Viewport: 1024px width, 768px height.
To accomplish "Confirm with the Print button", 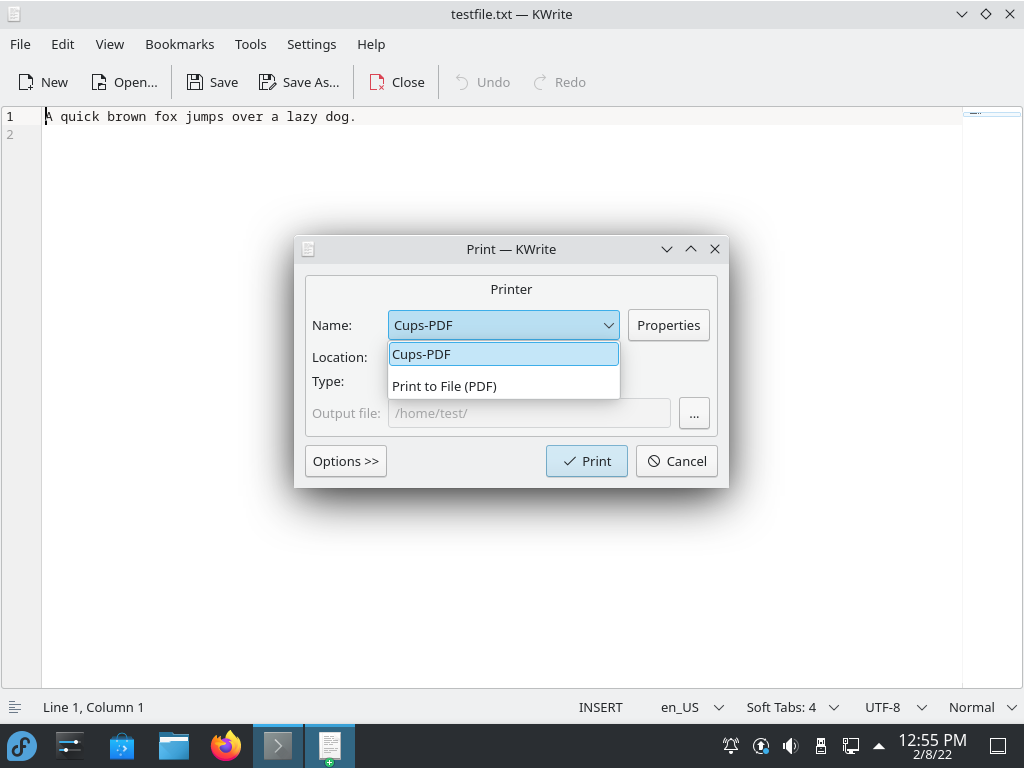I will (586, 461).
